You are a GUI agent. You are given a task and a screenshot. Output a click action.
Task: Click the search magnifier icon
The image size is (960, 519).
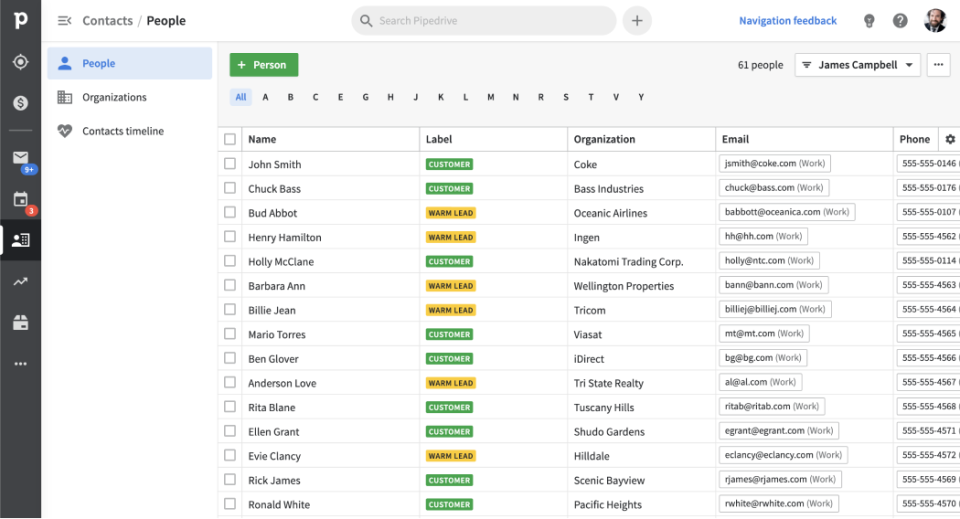click(x=366, y=21)
